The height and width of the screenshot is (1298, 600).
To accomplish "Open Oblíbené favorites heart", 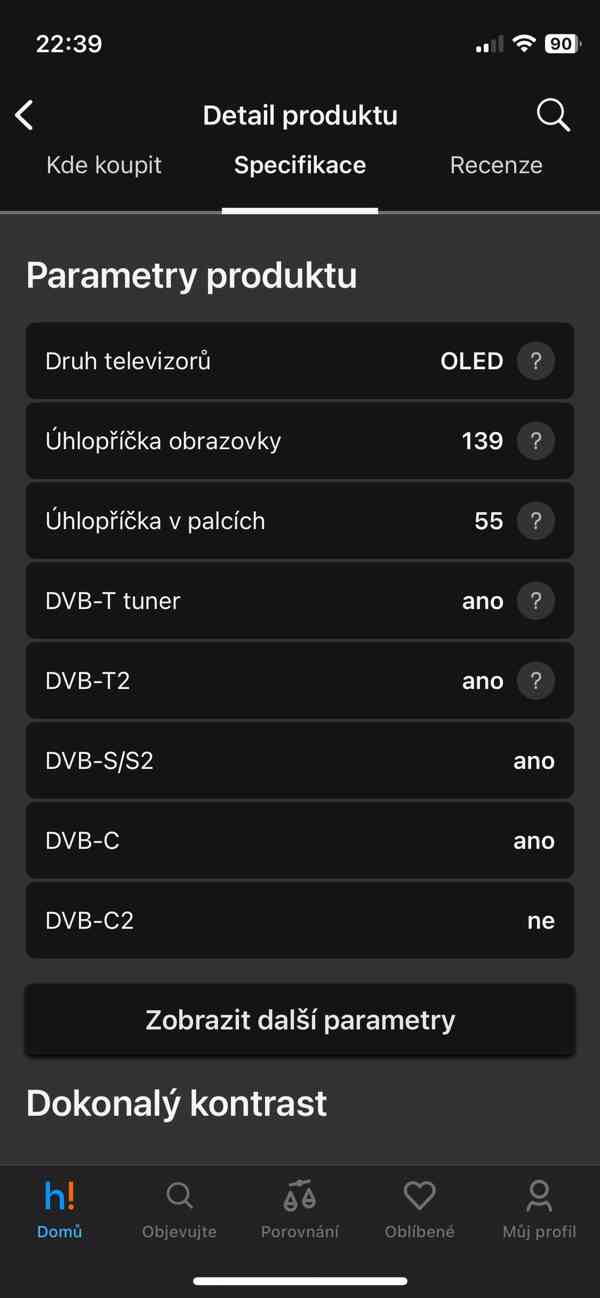I will (x=419, y=1209).
